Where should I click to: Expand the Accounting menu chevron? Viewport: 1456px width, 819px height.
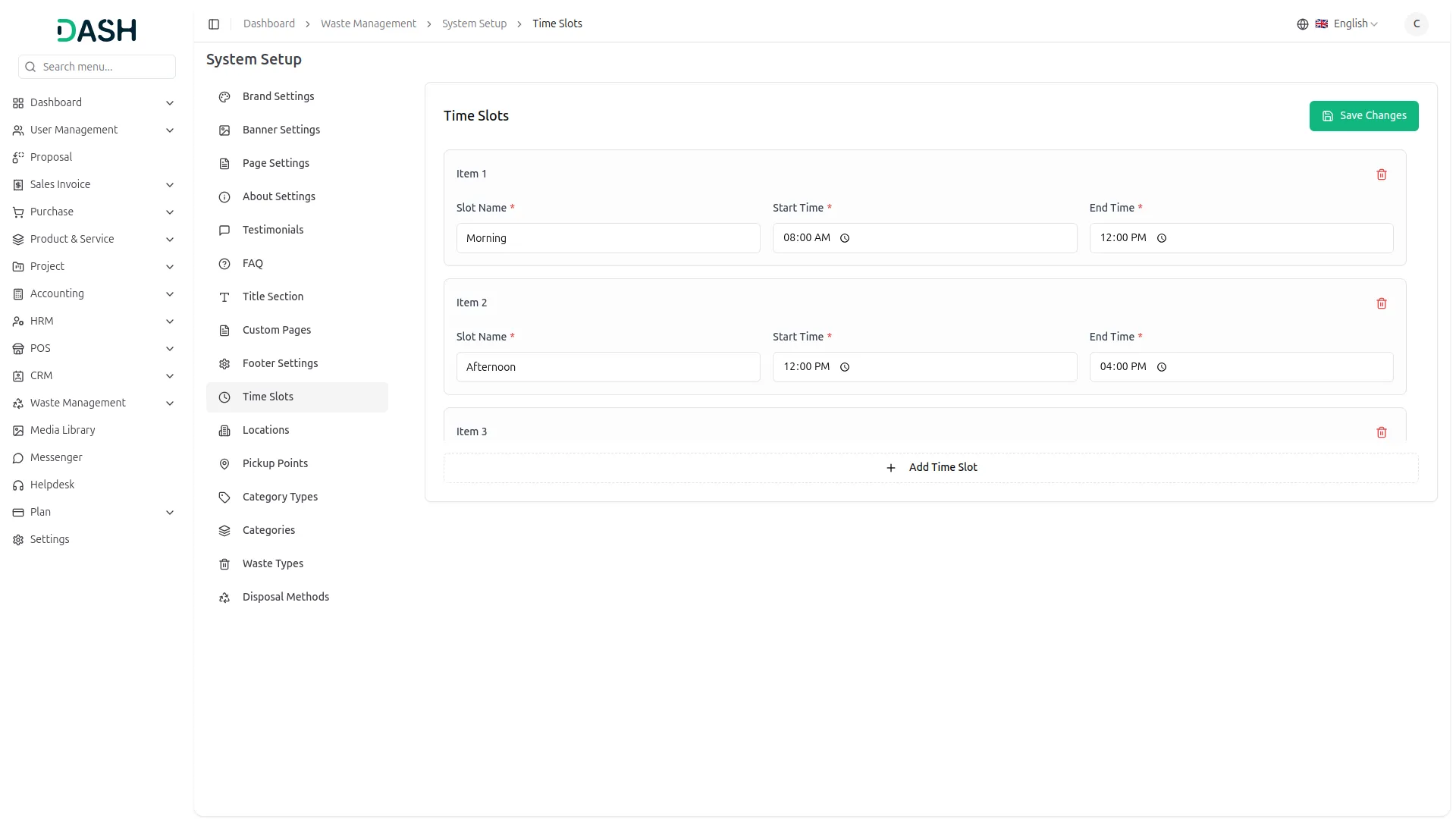[x=170, y=294]
